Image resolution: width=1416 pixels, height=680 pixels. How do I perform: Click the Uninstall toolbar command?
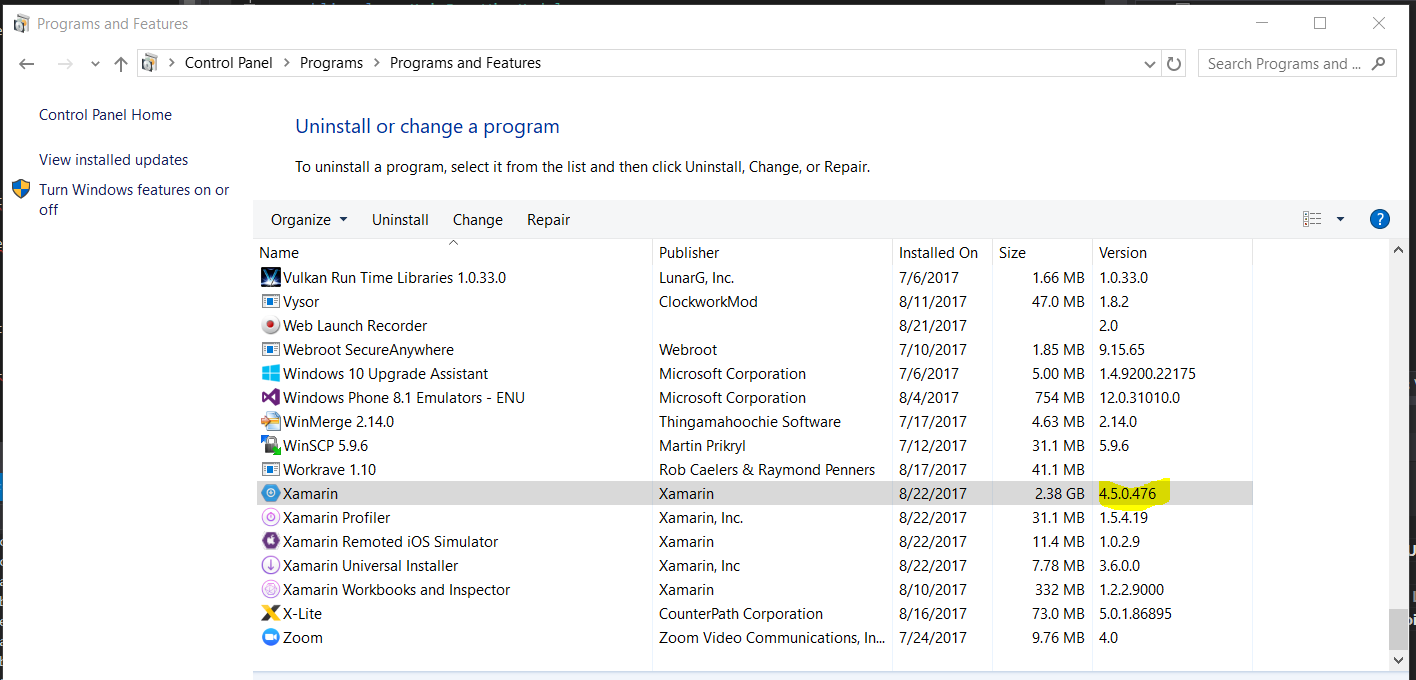pos(400,219)
